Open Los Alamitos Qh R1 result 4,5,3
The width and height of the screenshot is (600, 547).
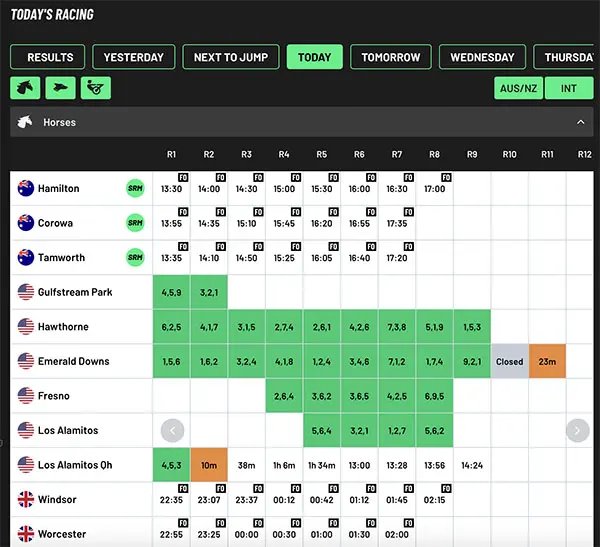click(171, 465)
